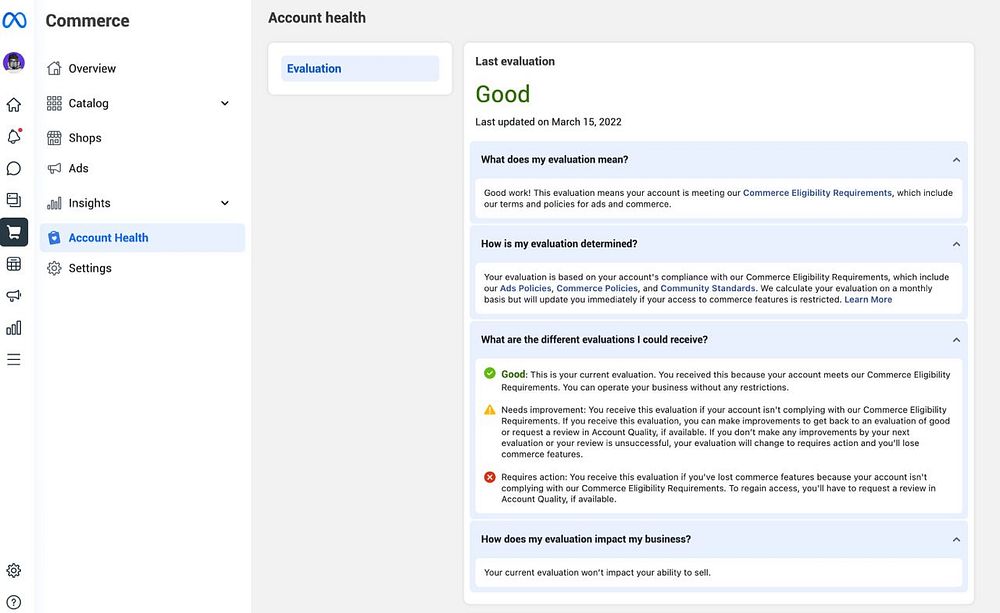Screen dimensions: 1000x613
Task: Click the Meta logo icon
Action: (14, 20)
